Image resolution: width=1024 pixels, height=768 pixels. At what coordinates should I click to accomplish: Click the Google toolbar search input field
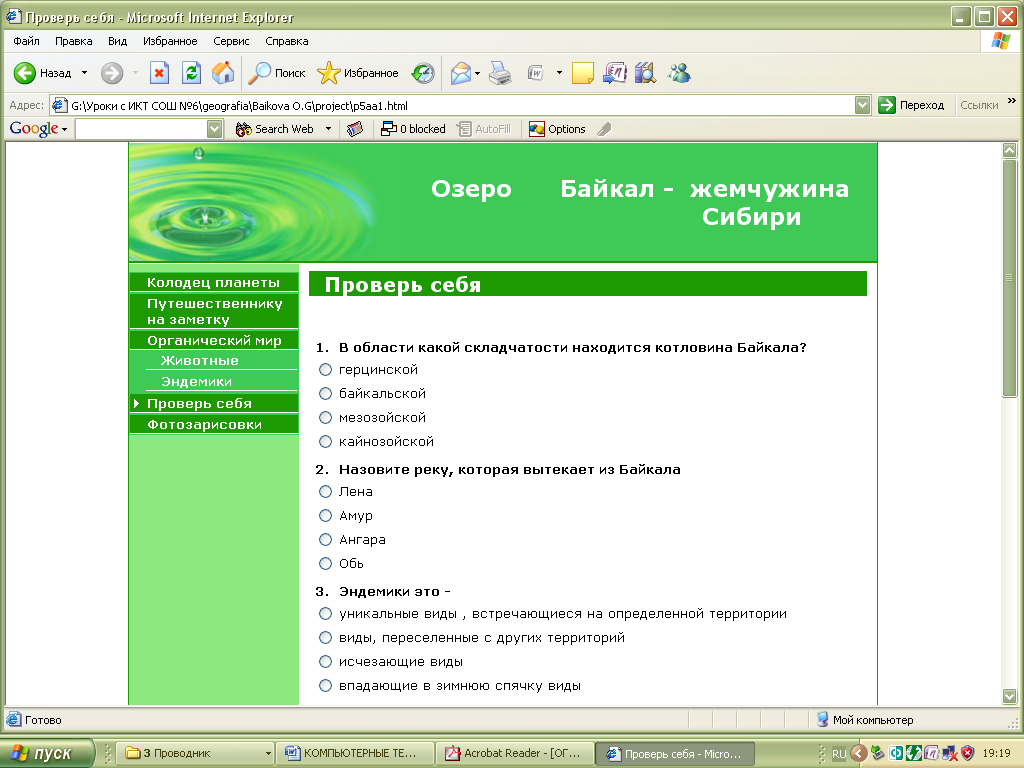[142, 129]
